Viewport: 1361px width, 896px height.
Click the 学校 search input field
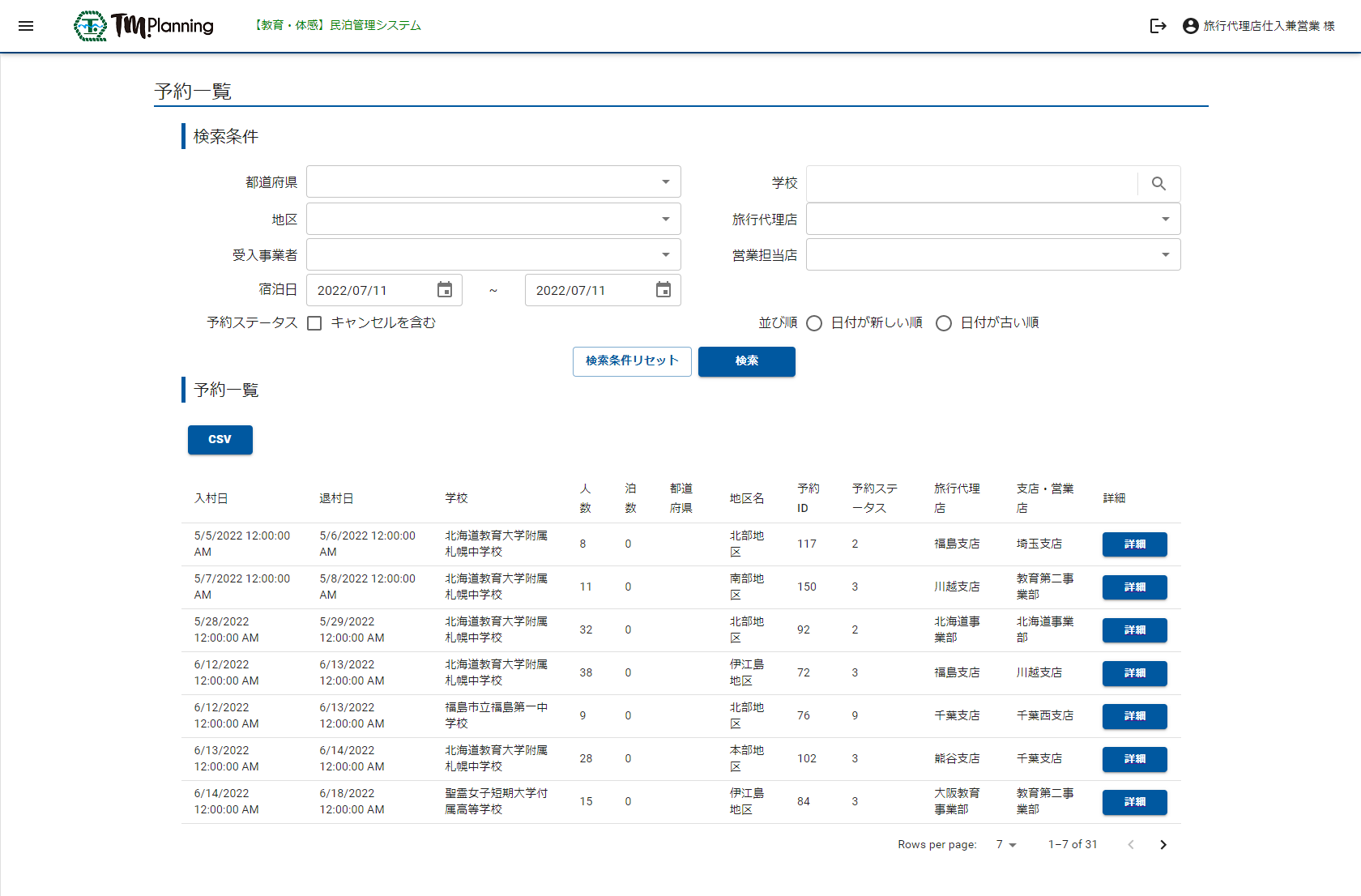coord(971,184)
